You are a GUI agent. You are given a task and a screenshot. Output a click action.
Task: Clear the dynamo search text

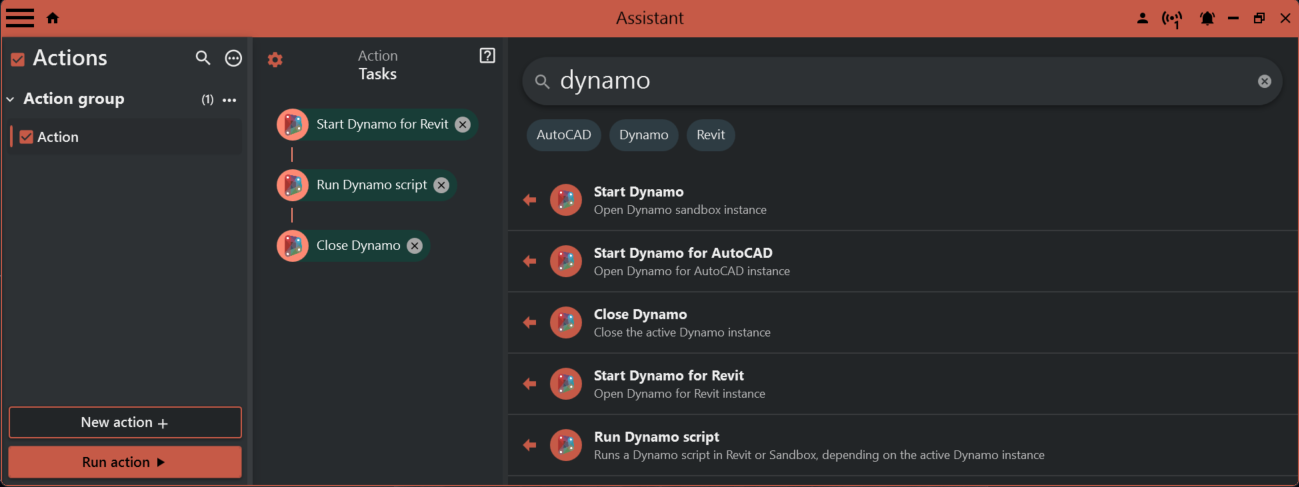[1264, 81]
